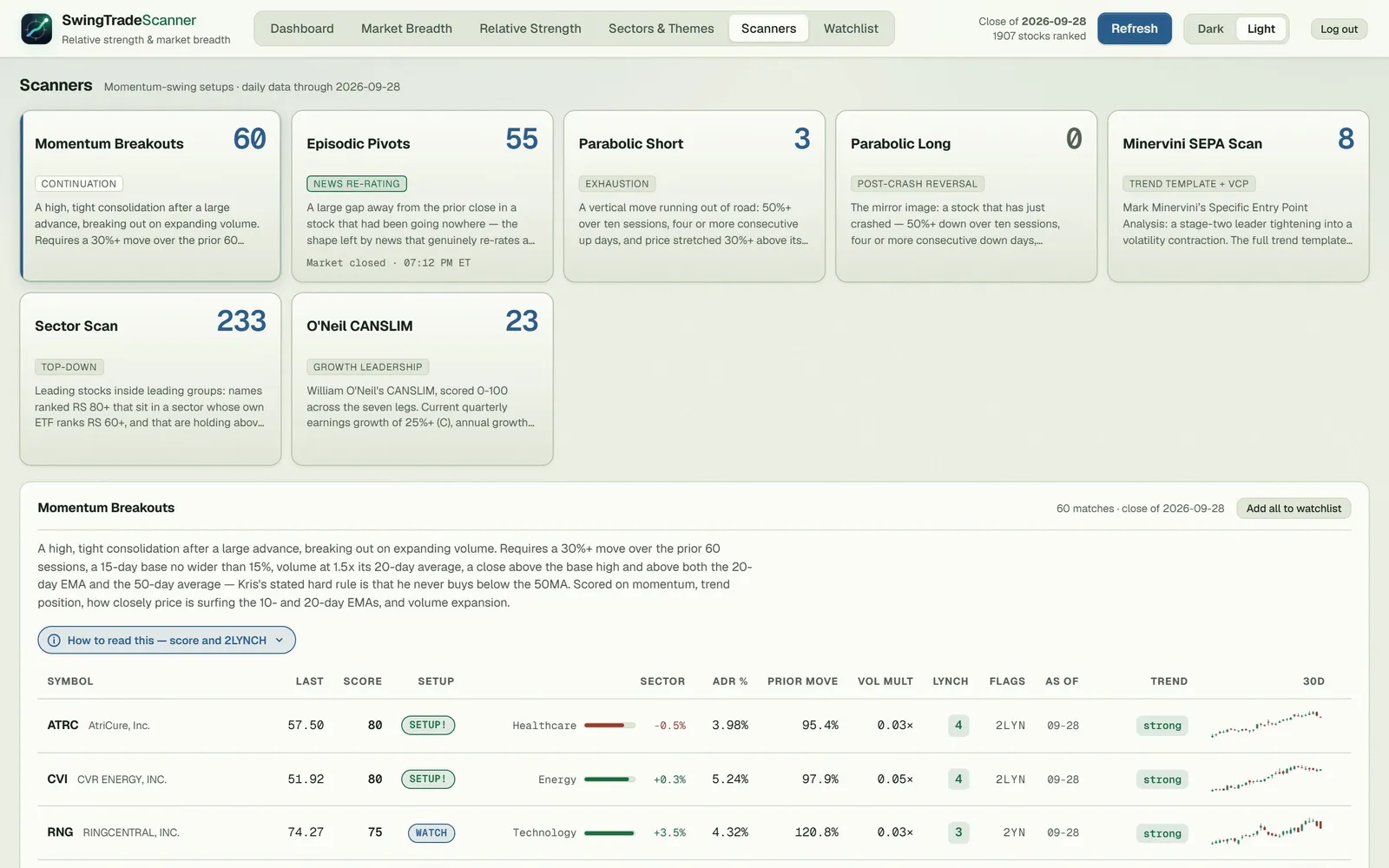
Task: Open the Minervini SEPA Scan card
Action: 1238,196
